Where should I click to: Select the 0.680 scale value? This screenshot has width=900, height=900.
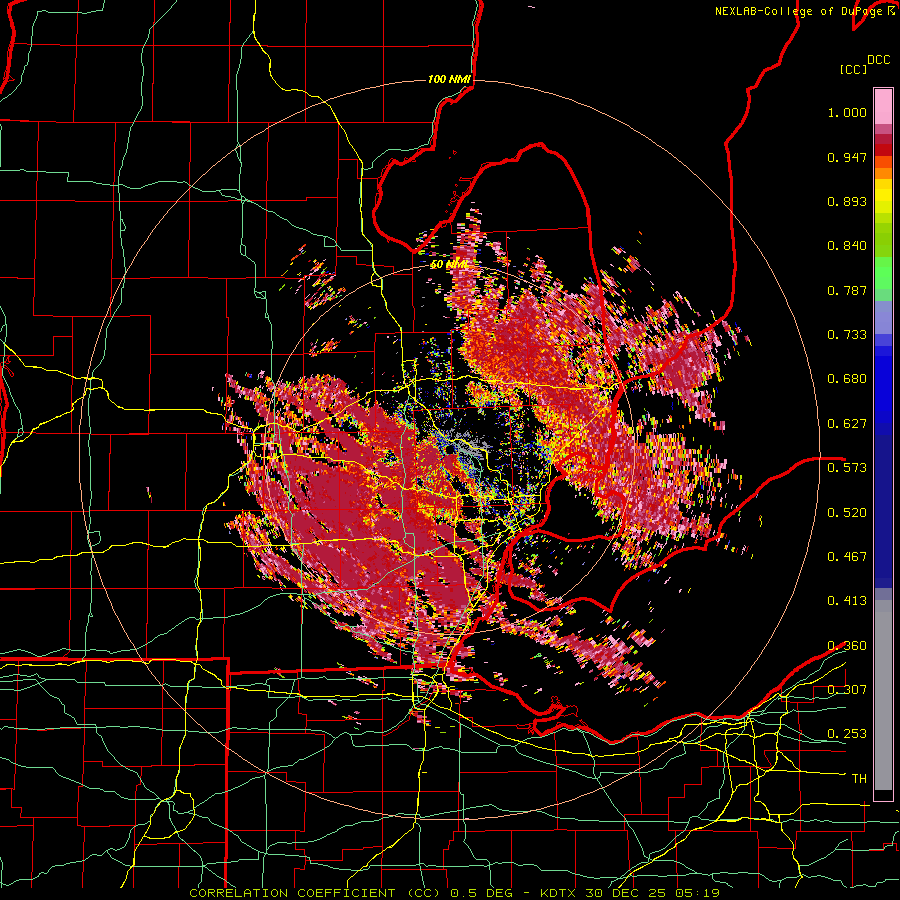(847, 379)
